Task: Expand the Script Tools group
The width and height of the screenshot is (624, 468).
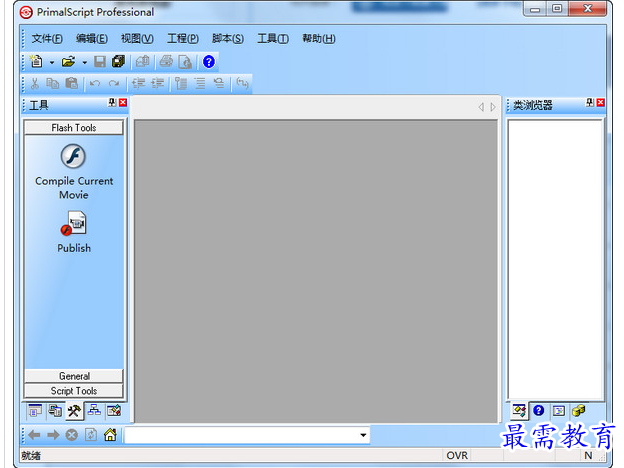Action: click(74, 391)
